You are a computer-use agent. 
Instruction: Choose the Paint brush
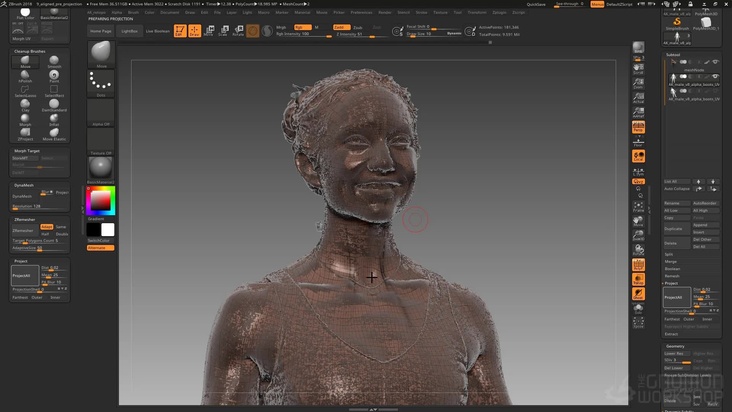coord(54,76)
